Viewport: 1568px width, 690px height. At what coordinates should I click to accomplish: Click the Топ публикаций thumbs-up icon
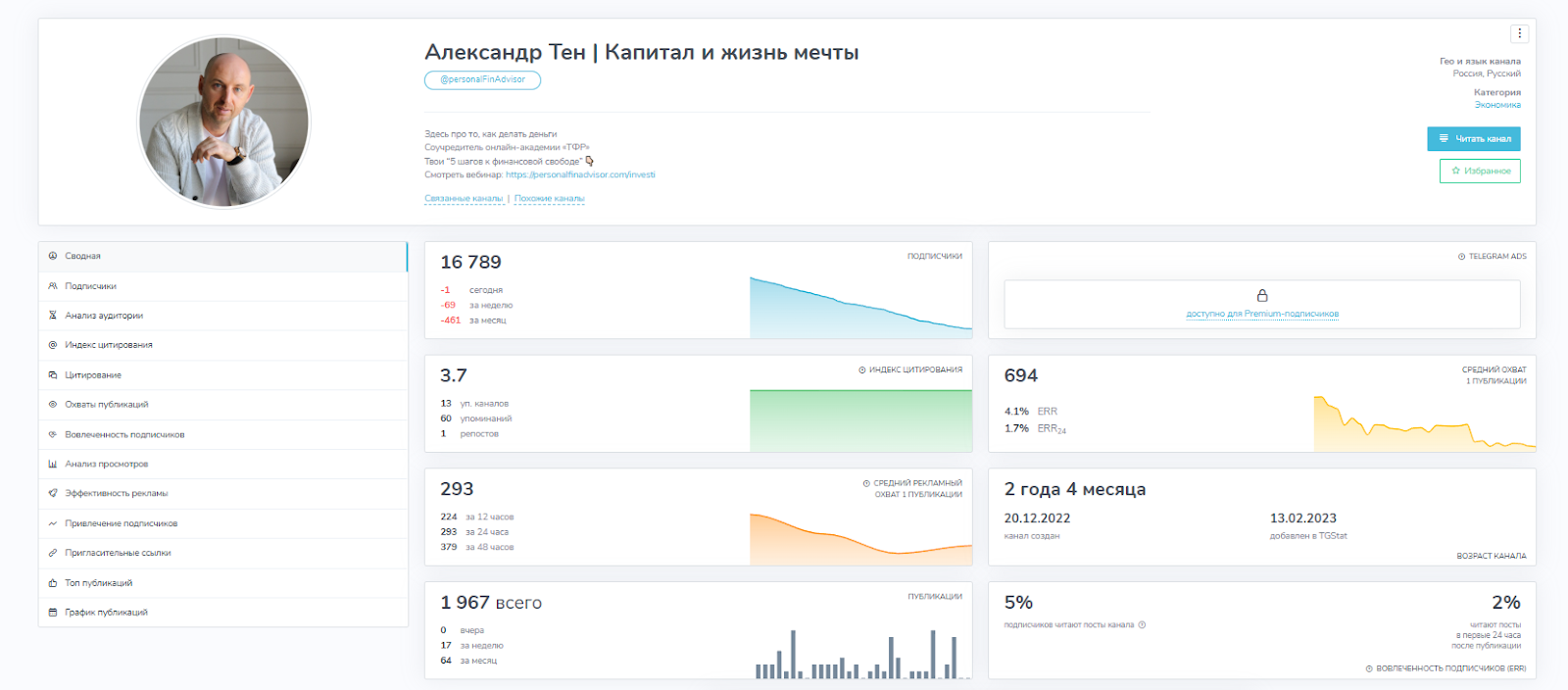click(53, 583)
